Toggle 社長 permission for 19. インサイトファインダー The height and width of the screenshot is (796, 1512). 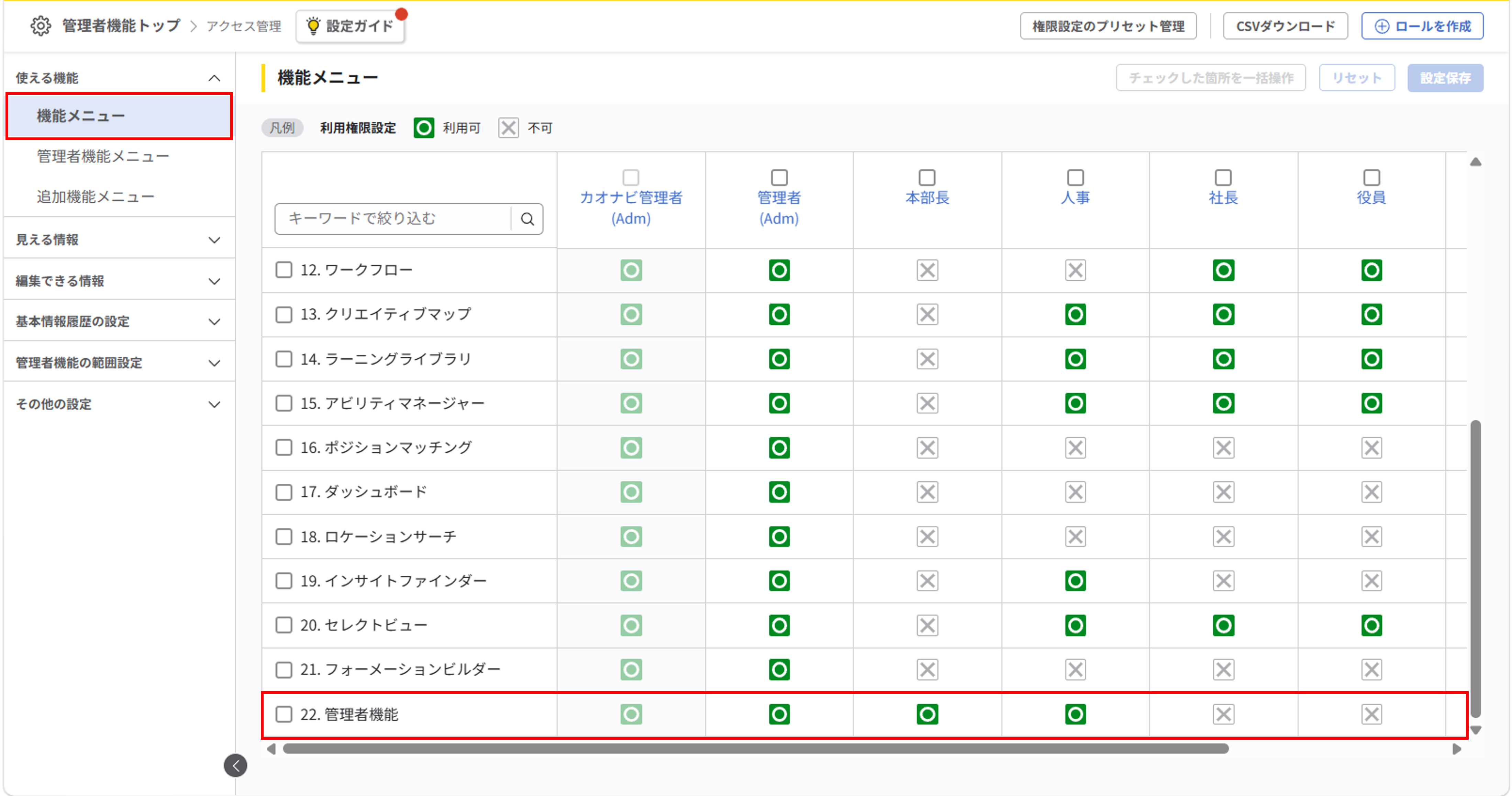(1223, 581)
